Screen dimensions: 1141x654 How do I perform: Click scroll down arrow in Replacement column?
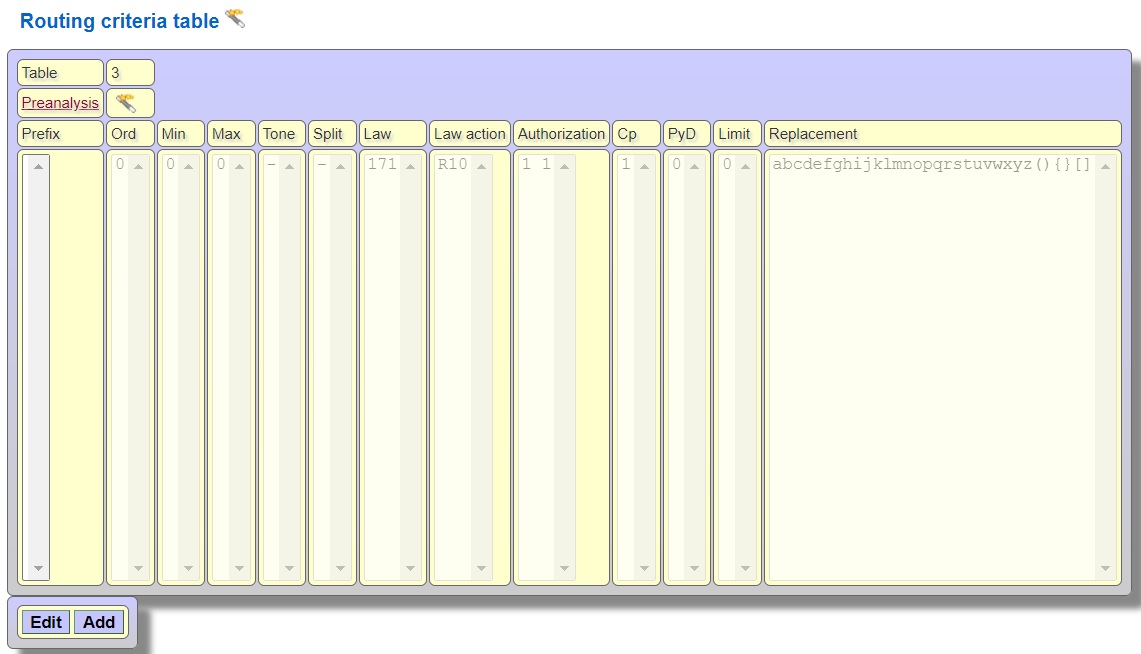(1105, 569)
